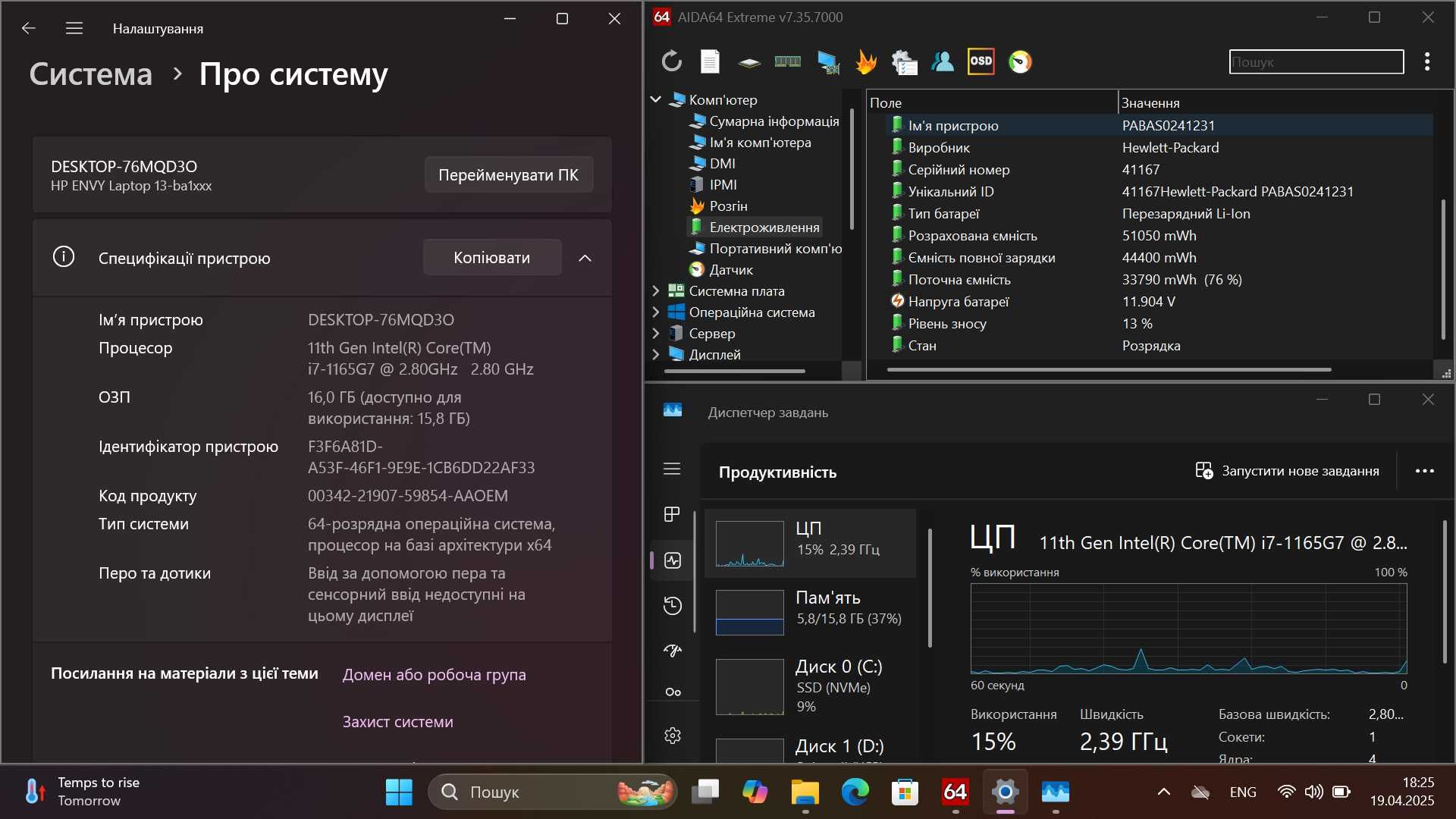Select the IPMI tree item
Screen dimensions: 1456x819
tap(714, 184)
